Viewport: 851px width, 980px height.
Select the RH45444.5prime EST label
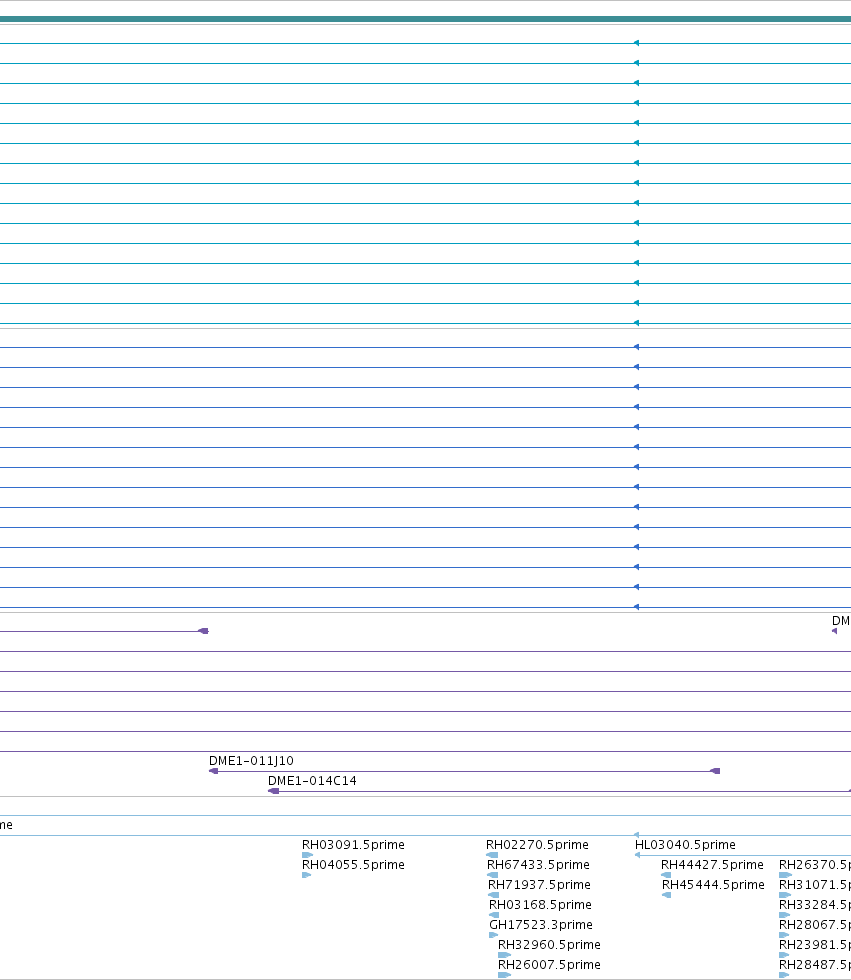714,884
